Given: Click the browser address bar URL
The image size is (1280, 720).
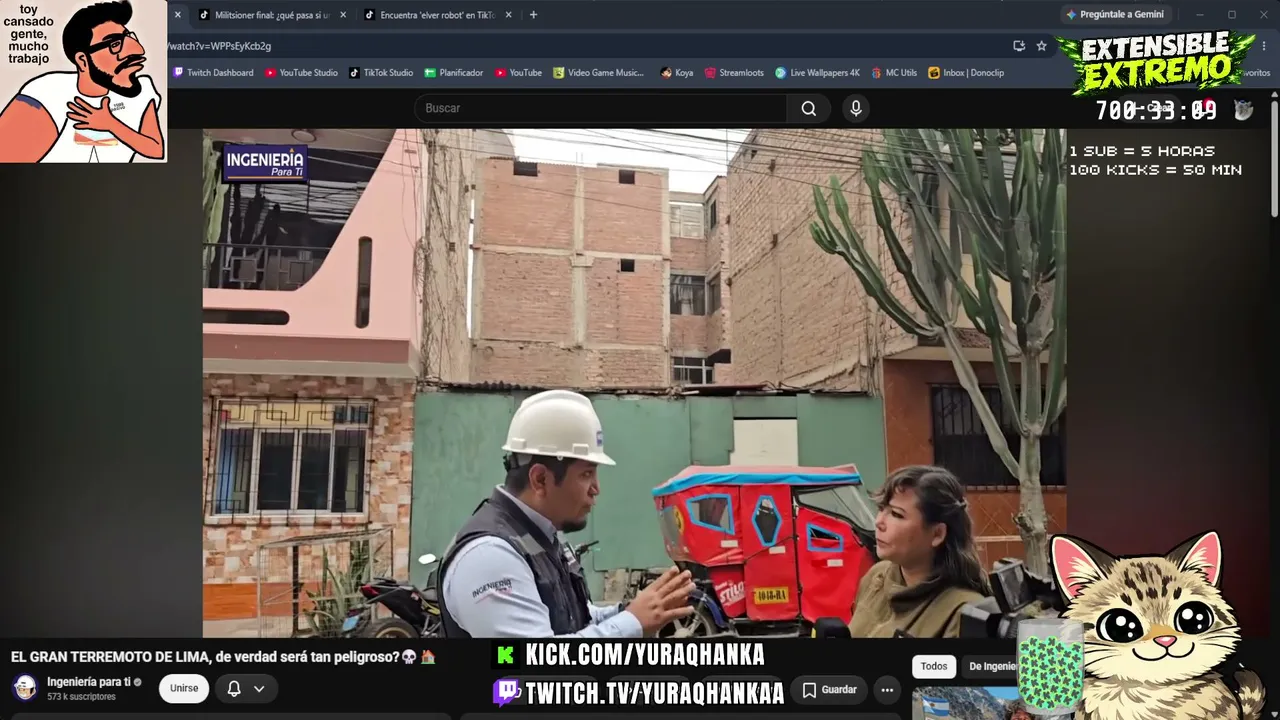Looking at the screenshot, I should 220,46.
